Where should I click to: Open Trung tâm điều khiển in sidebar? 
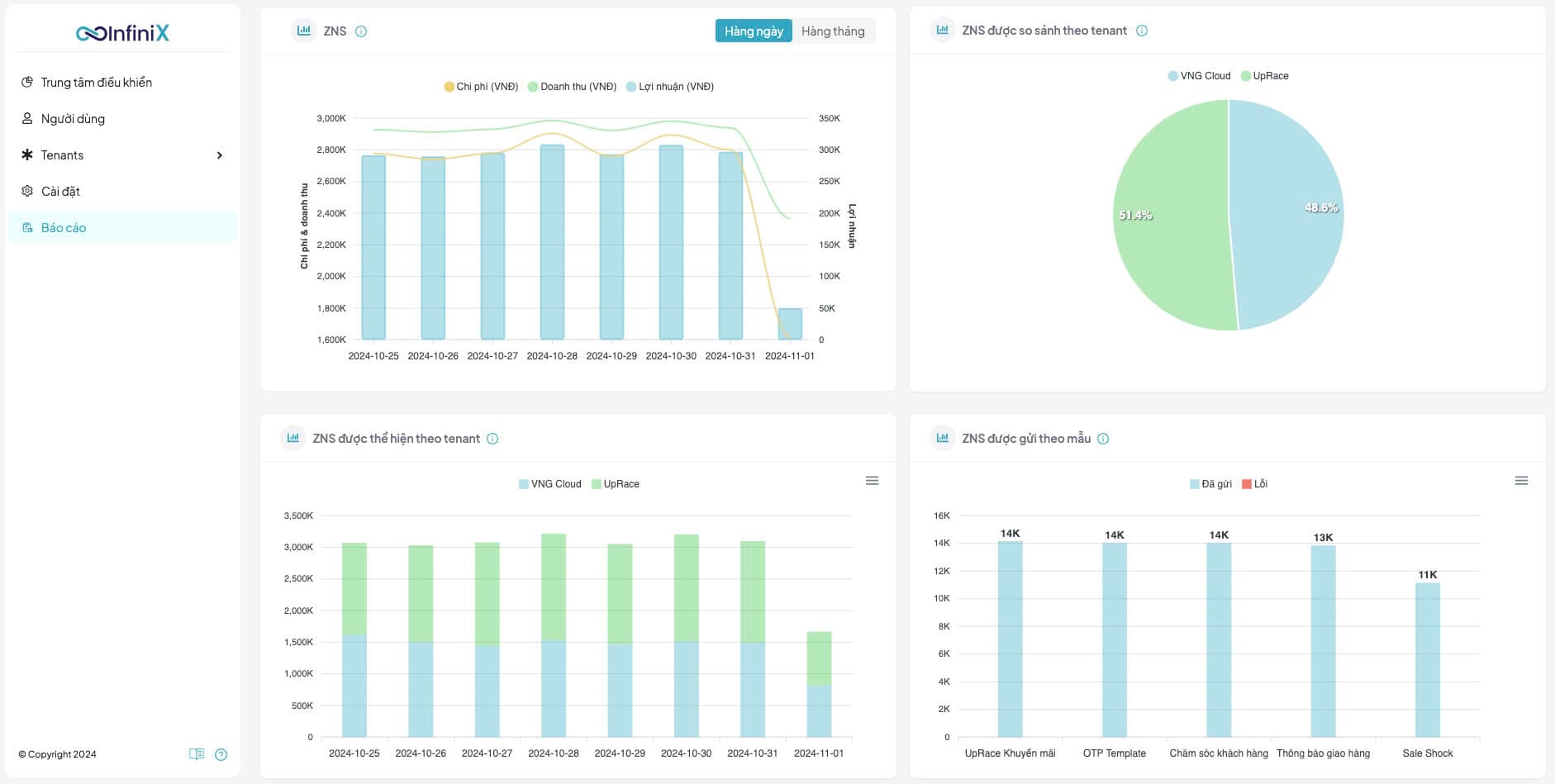tap(96, 83)
